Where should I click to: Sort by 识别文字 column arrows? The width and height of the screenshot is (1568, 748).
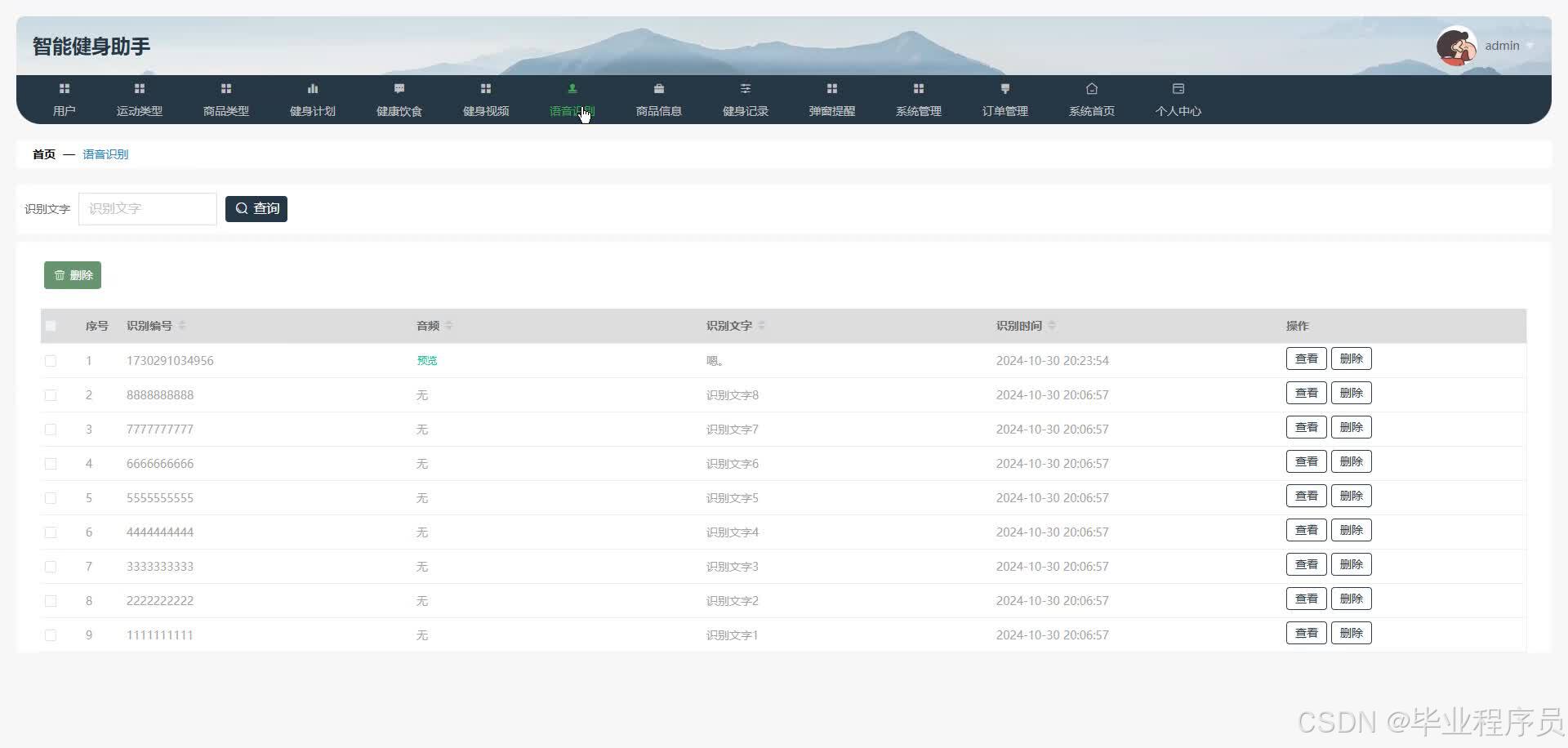(x=762, y=326)
